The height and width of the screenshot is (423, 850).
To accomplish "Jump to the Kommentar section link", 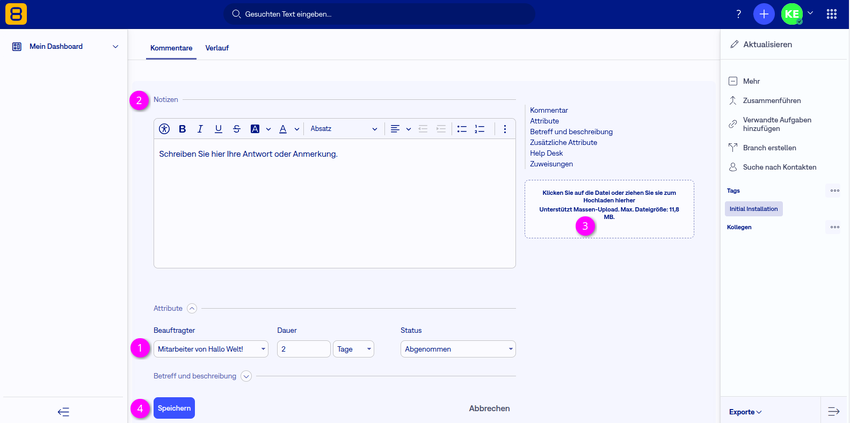I will [549, 110].
